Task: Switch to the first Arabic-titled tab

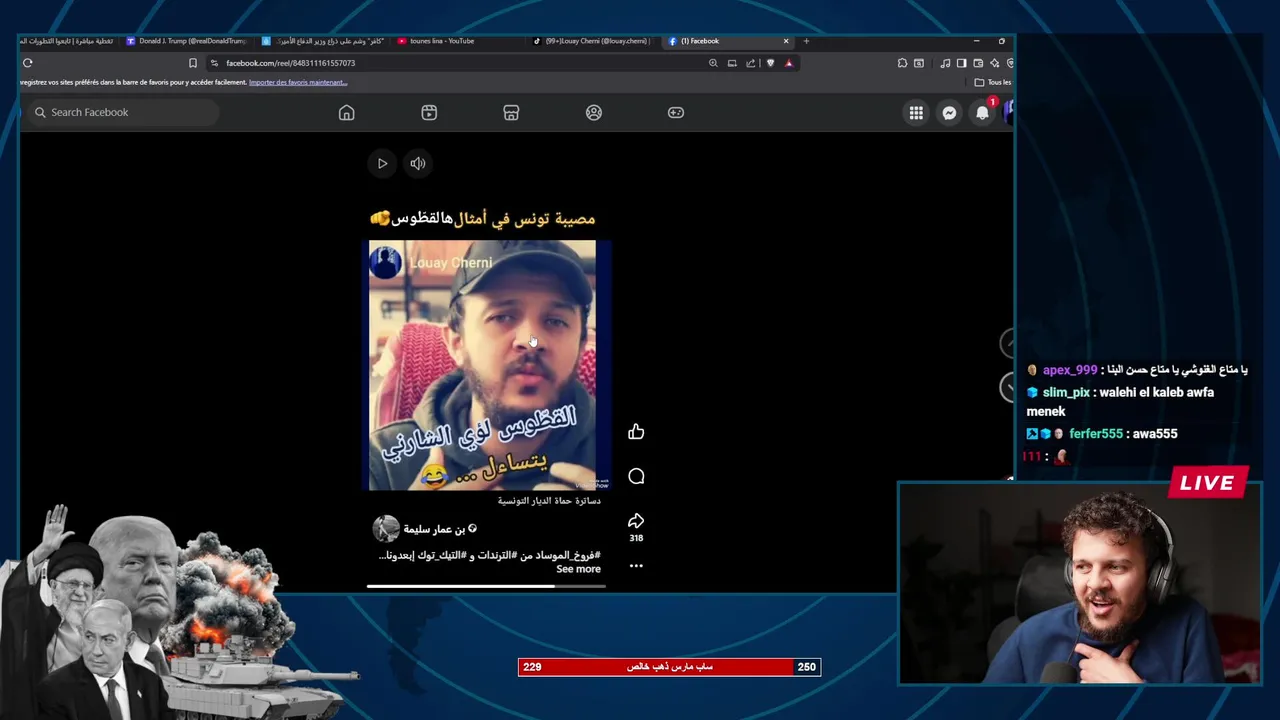Action: pos(65,41)
